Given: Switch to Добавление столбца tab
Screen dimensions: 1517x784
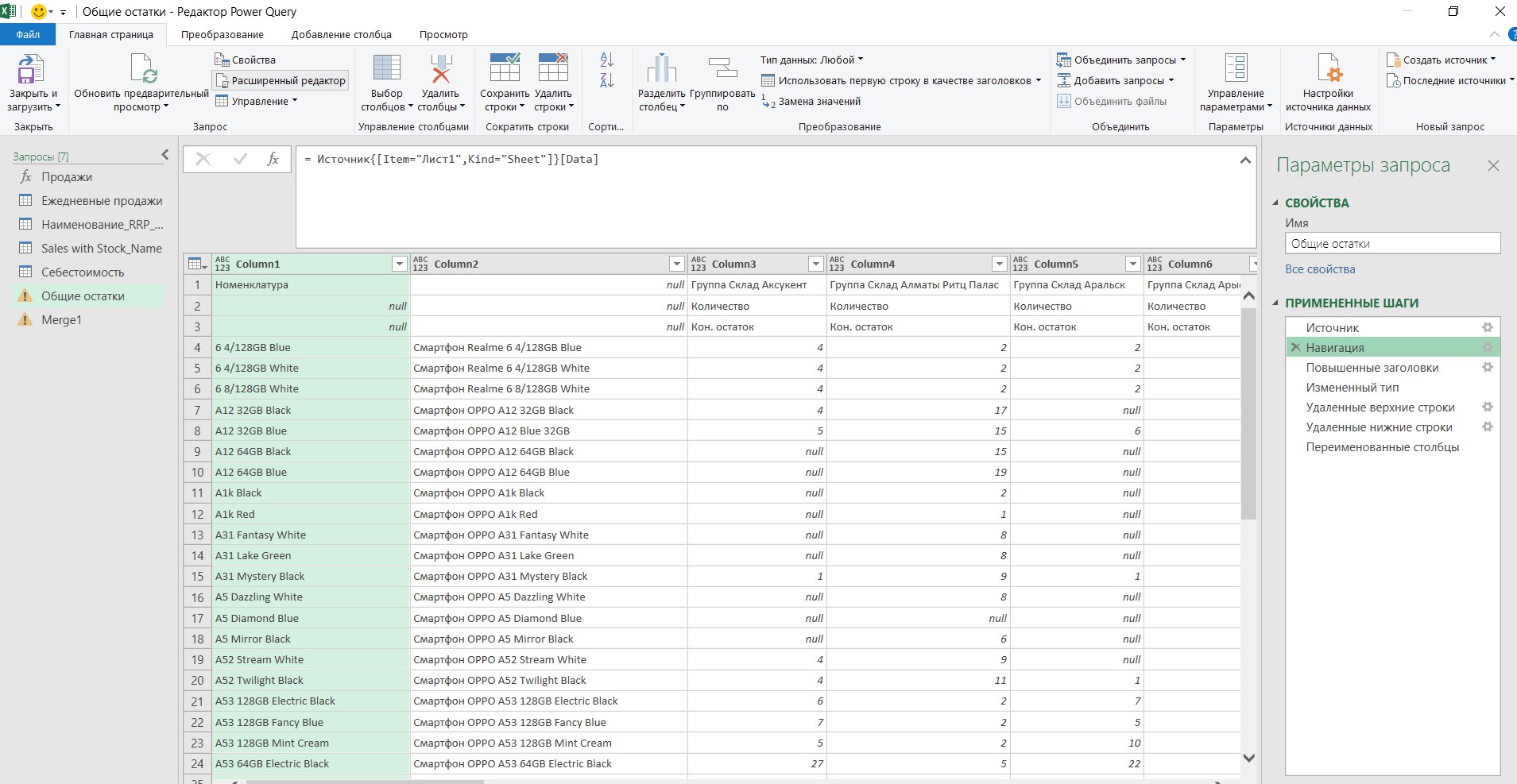Looking at the screenshot, I should (342, 34).
